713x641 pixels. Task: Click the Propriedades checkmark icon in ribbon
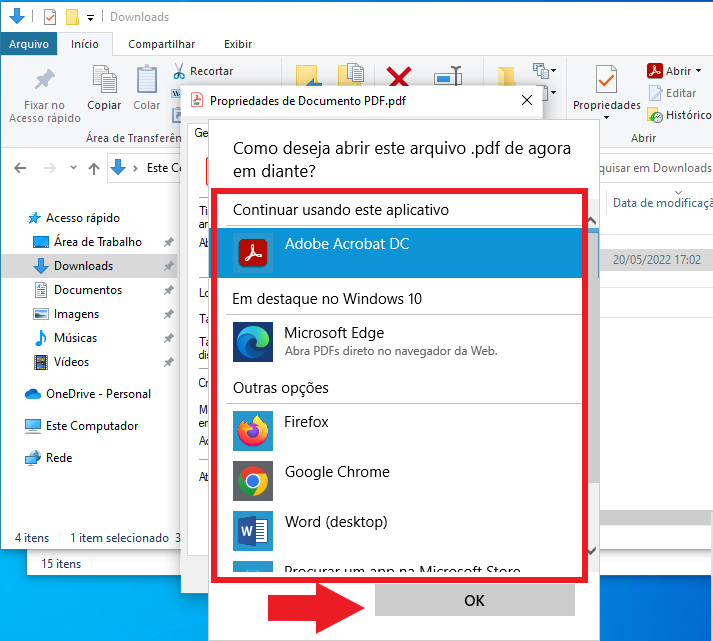click(x=606, y=80)
